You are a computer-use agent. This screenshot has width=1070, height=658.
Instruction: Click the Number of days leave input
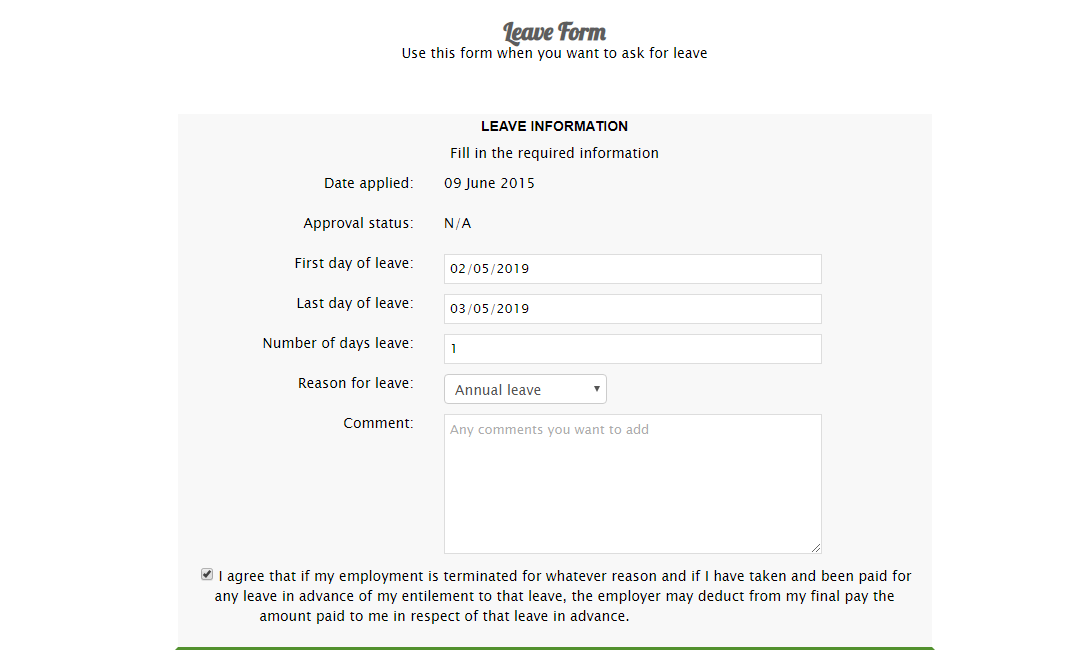[x=633, y=349]
